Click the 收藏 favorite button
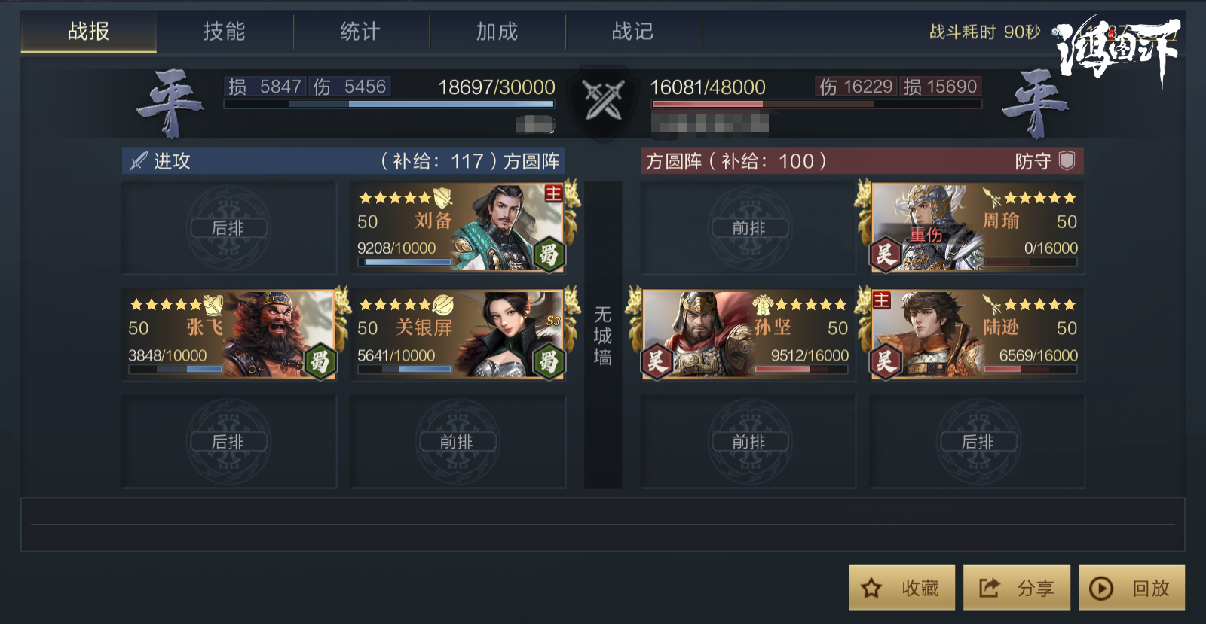Screen dimensions: 1206x624 click(902, 588)
